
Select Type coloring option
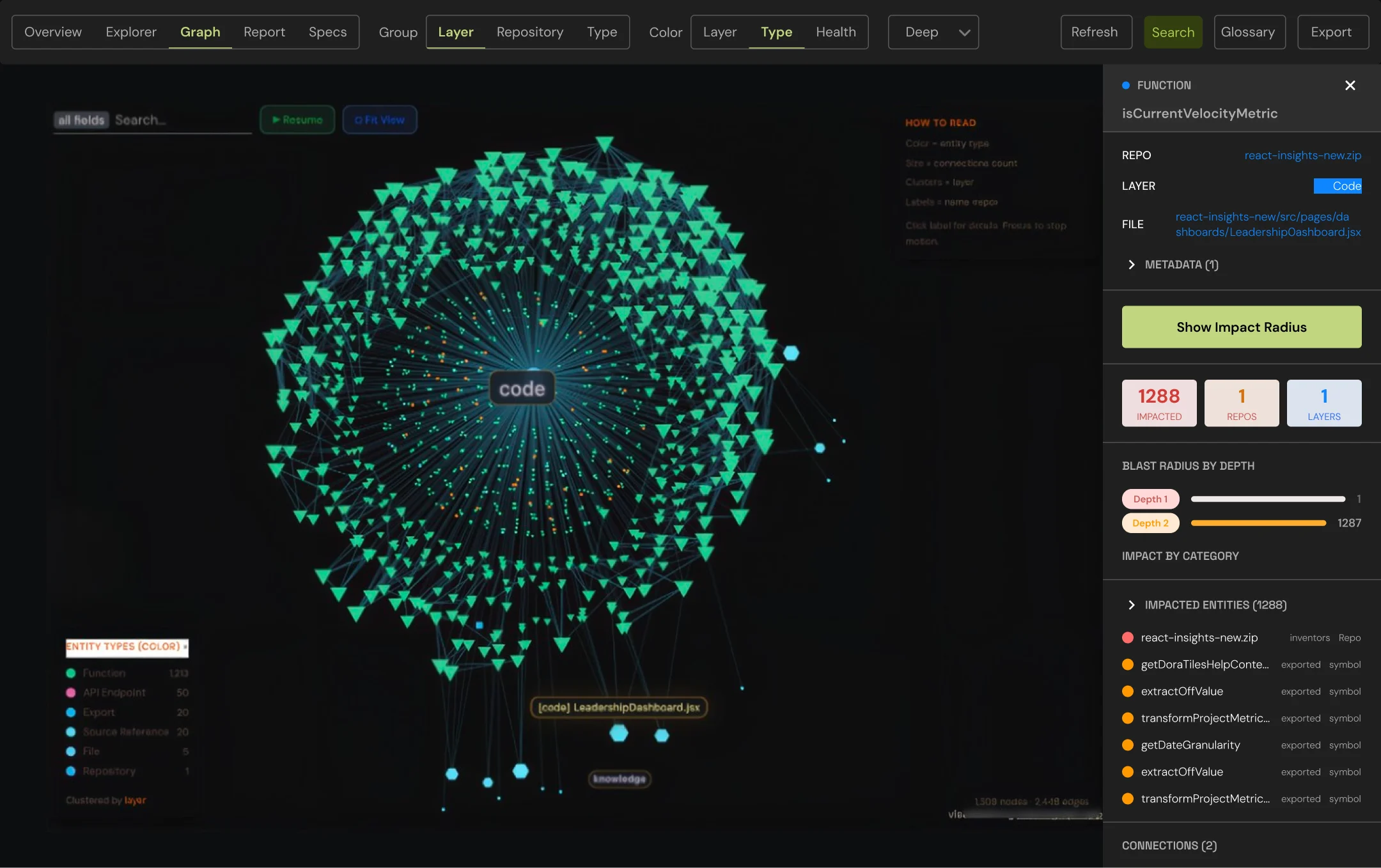coord(776,32)
